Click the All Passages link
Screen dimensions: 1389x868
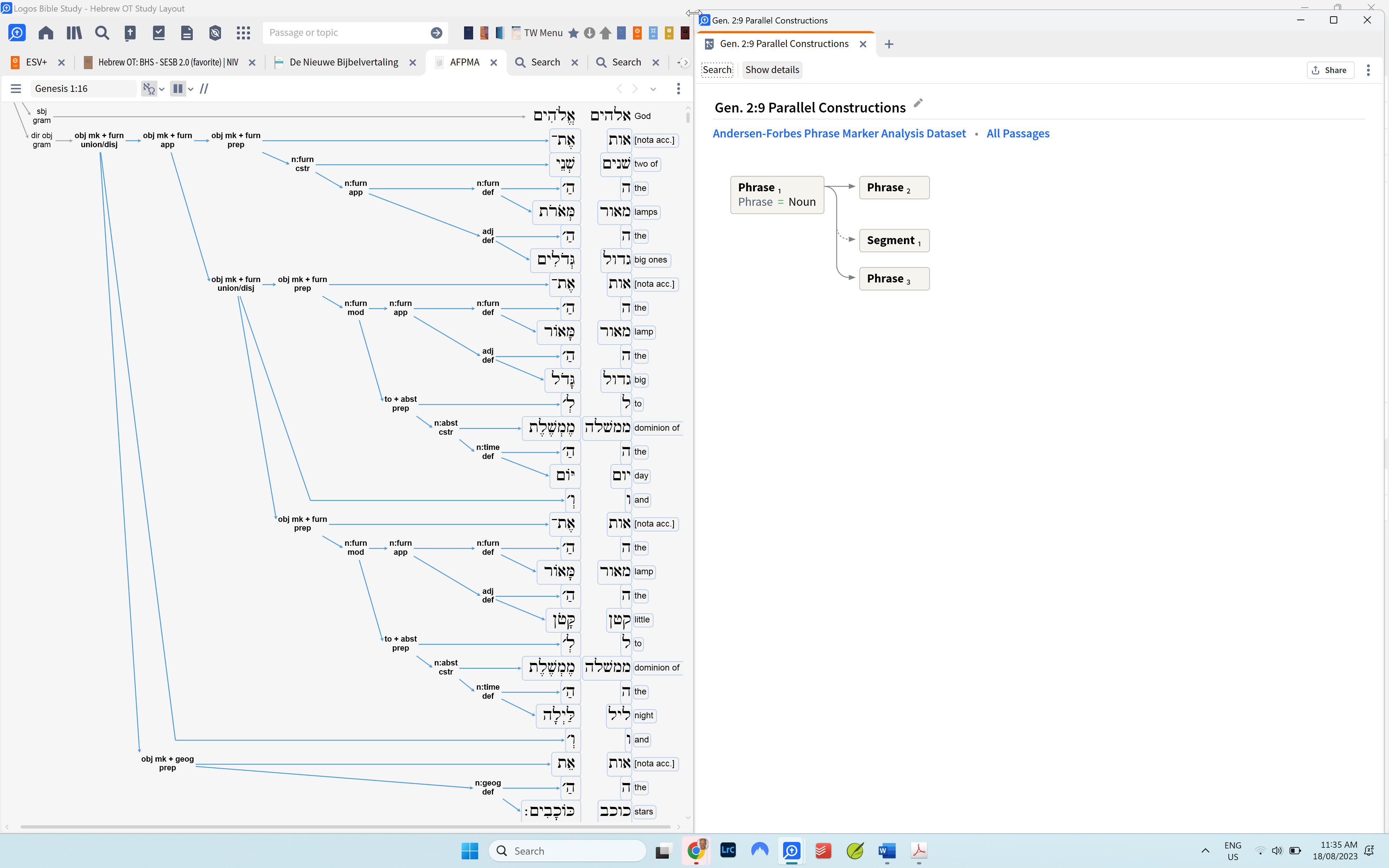1018,133
